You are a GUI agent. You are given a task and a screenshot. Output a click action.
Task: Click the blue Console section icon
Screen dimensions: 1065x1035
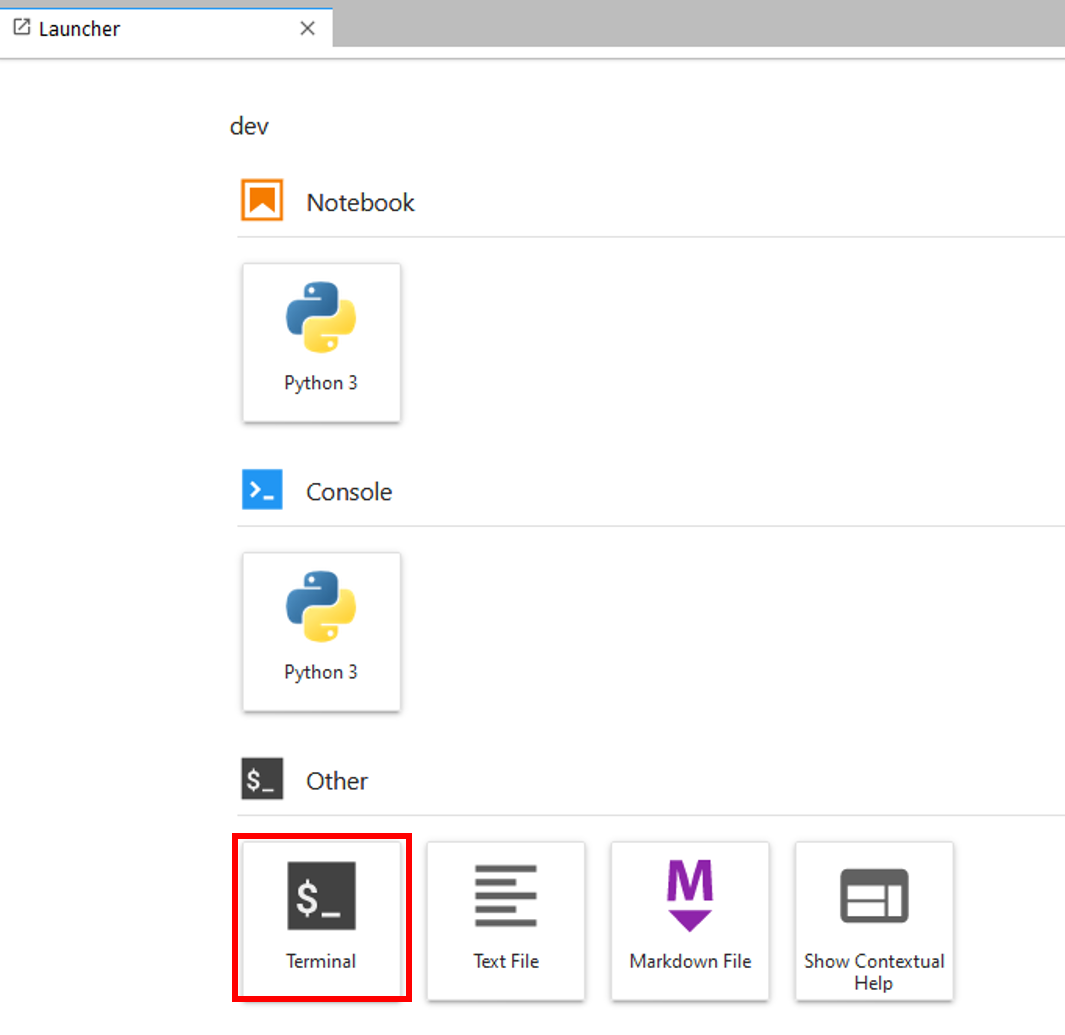(x=262, y=490)
